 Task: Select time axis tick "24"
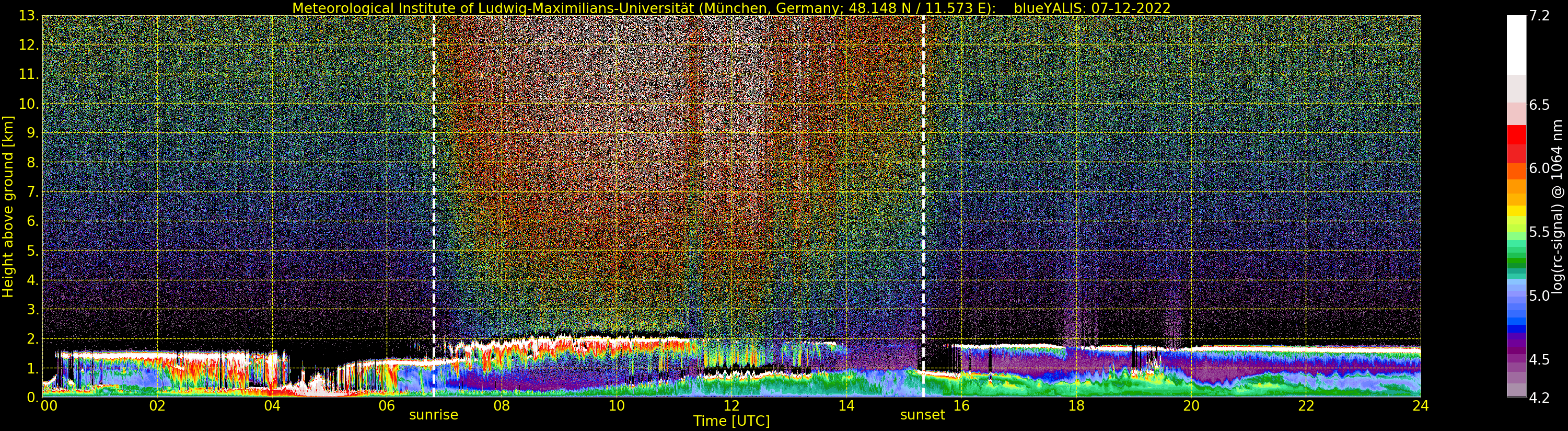tap(1421, 406)
